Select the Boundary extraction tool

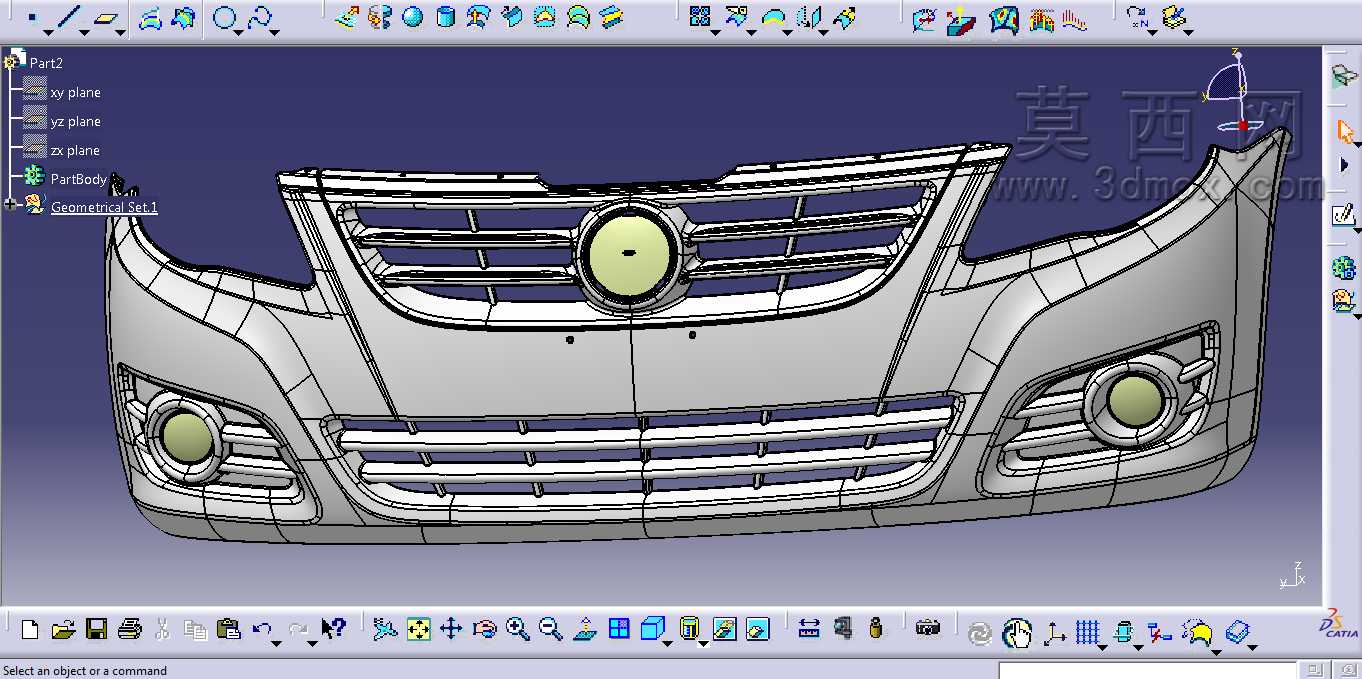(x=773, y=17)
